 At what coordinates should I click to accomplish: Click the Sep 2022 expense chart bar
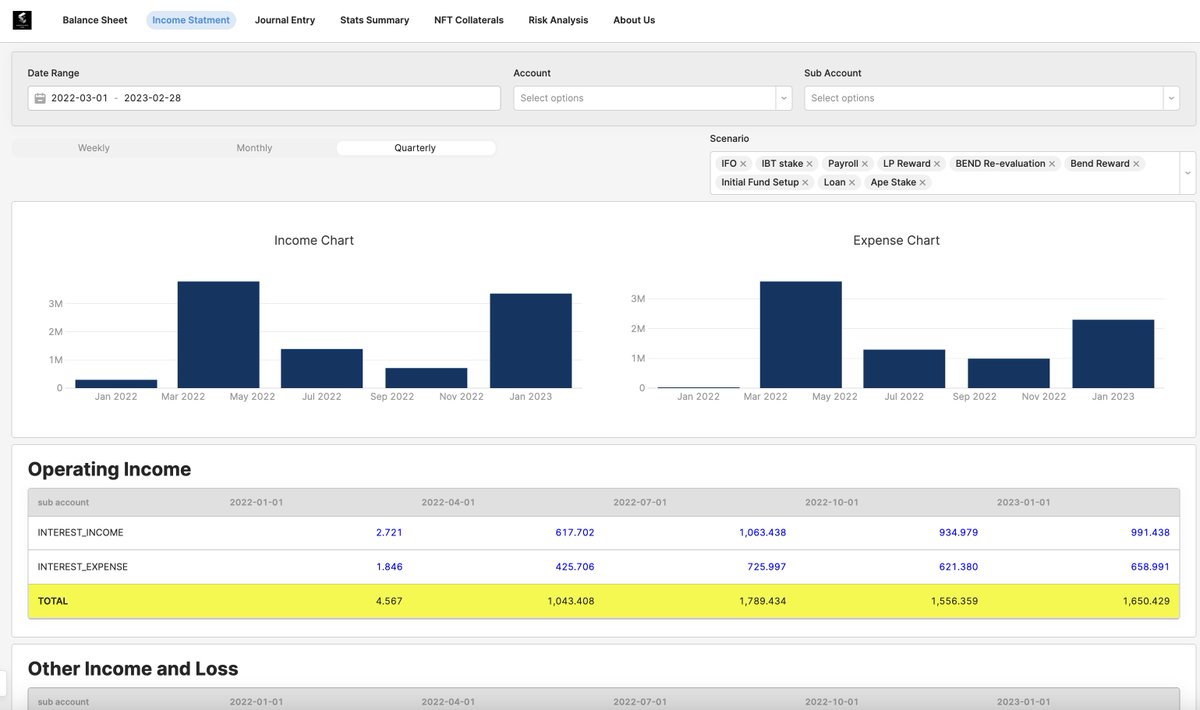pos(1009,373)
